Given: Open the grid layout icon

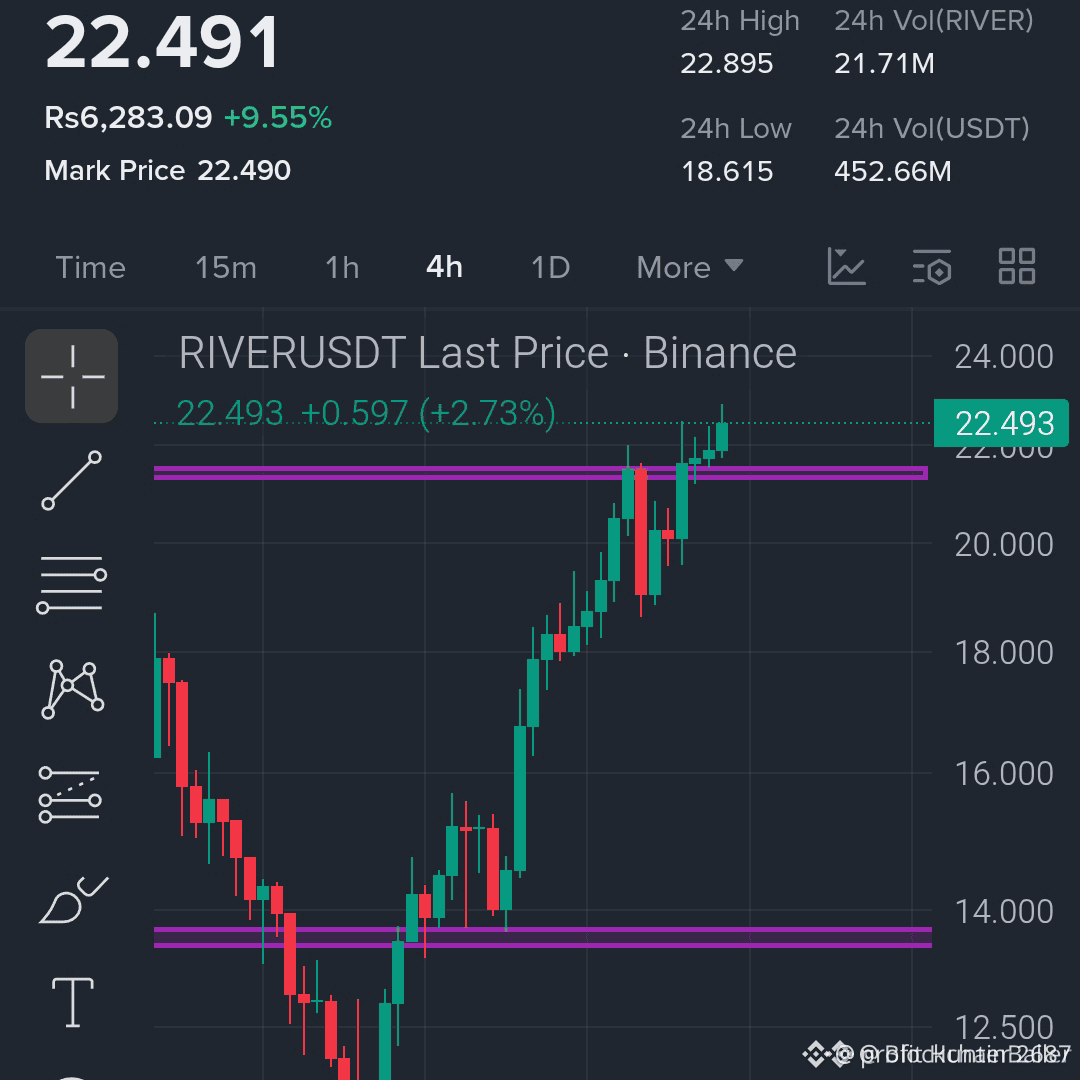Looking at the screenshot, I should (1017, 267).
